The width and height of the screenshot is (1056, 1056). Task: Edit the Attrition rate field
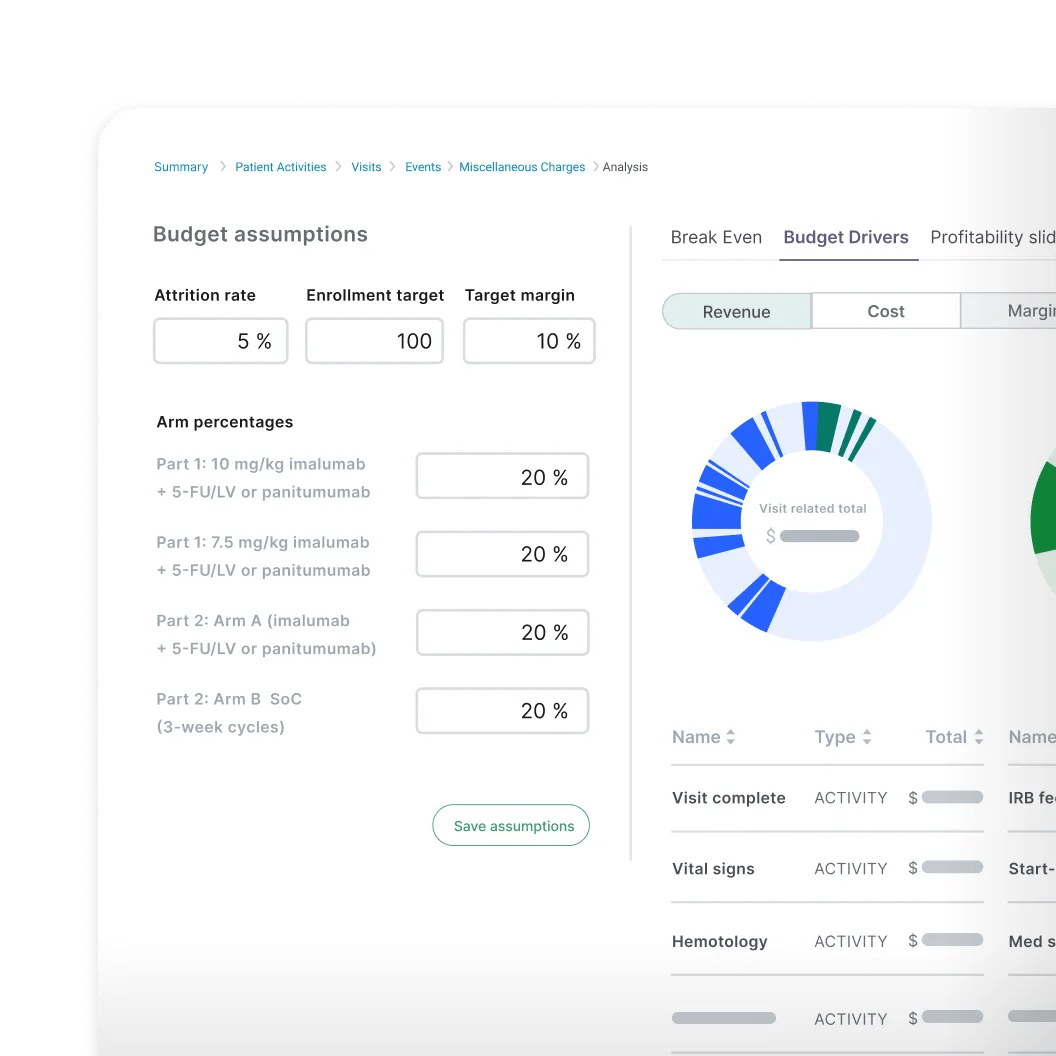click(x=220, y=341)
